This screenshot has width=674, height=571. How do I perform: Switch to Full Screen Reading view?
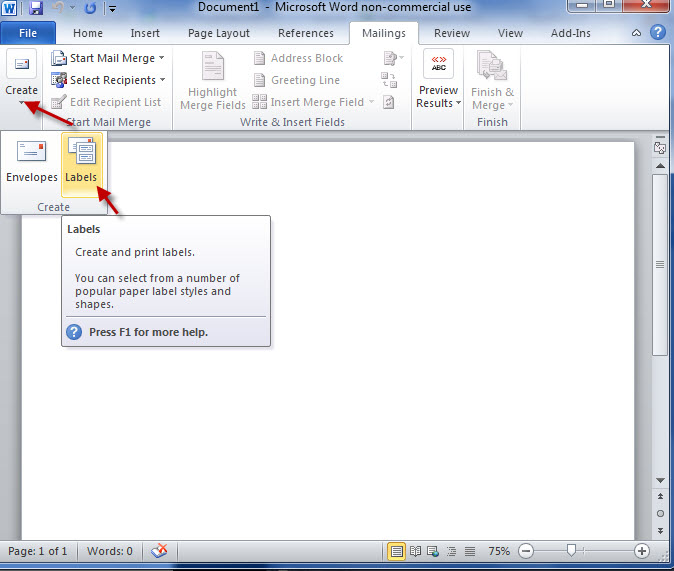[415, 551]
